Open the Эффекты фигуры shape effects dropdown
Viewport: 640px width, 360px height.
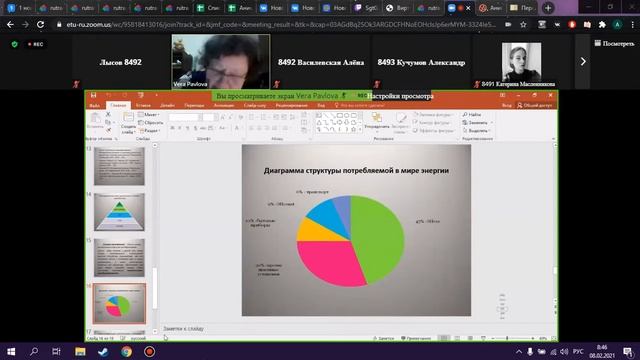[433, 131]
